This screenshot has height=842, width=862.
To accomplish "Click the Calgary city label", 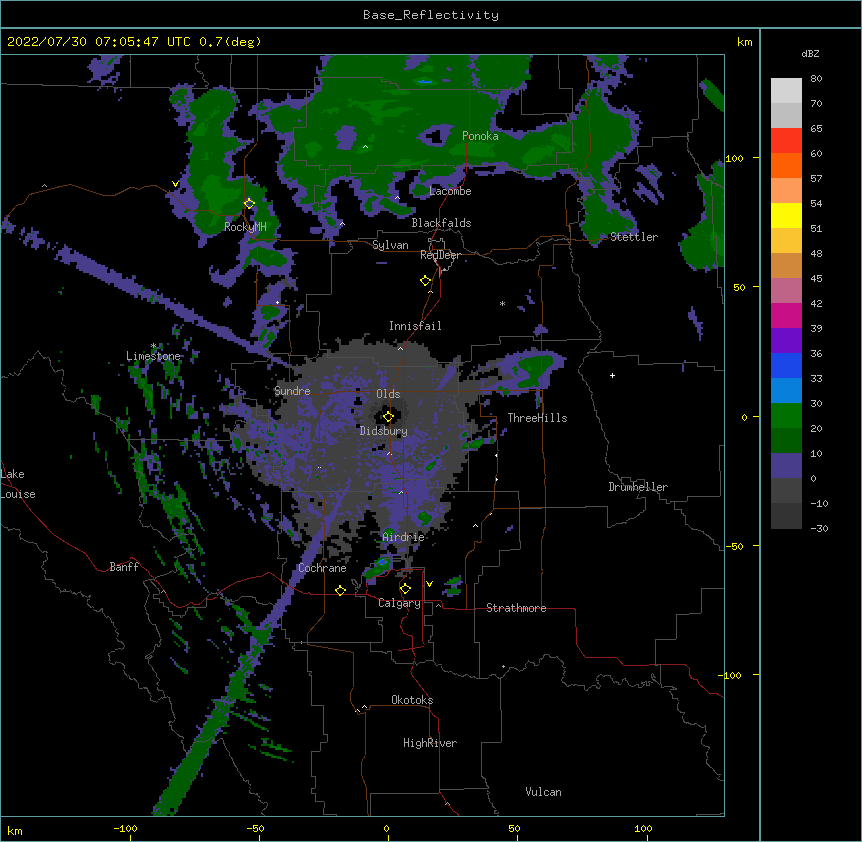I will click(399, 603).
